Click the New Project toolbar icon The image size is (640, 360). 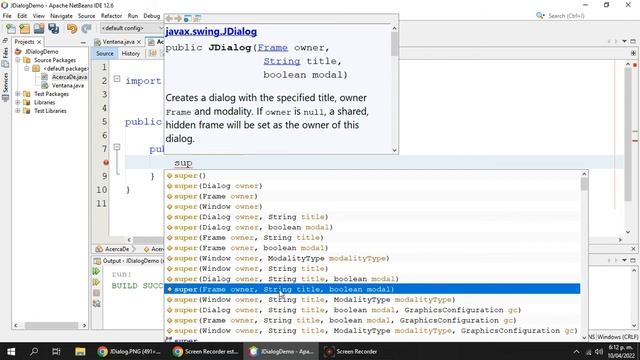[24, 29]
